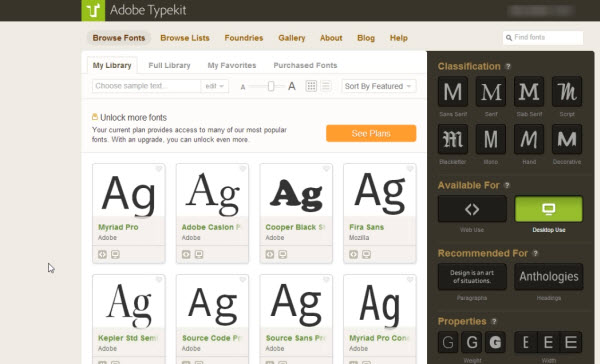Filter by Sans Serif classification
Screen dimensions: 600x364
[453, 91]
